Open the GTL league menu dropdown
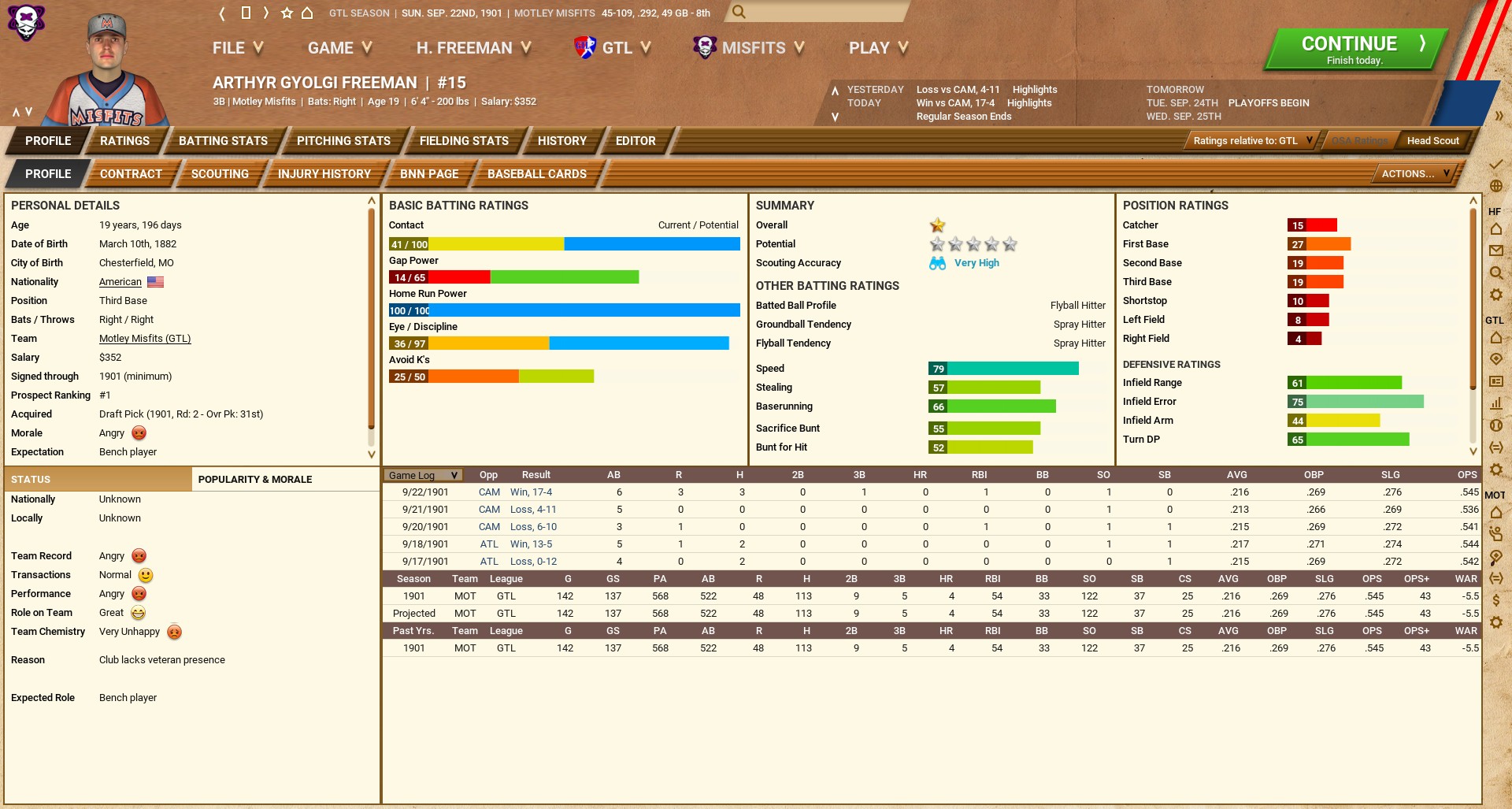 pos(613,48)
